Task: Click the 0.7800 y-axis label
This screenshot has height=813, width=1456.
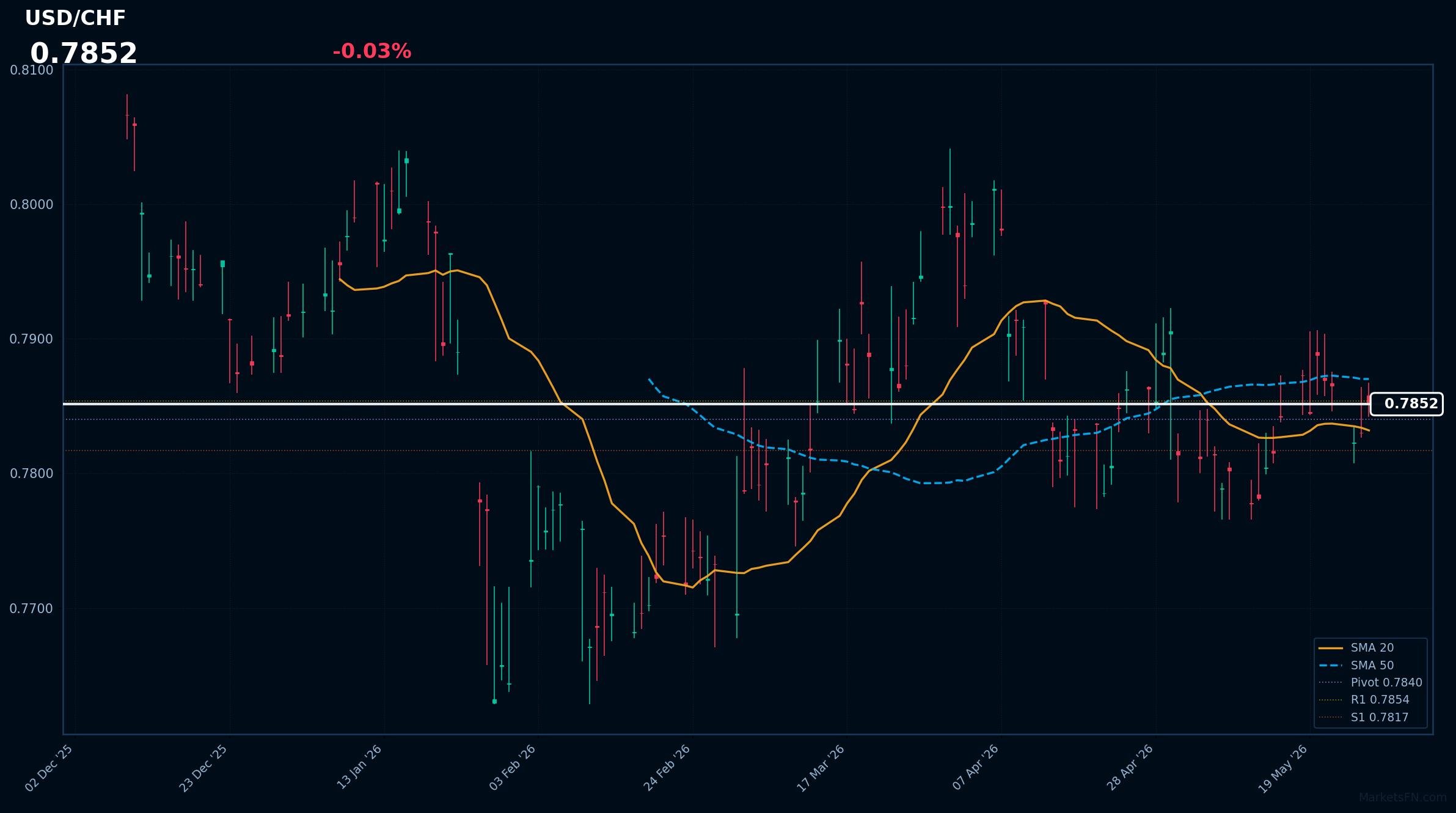Action: click(x=32, y=474)
